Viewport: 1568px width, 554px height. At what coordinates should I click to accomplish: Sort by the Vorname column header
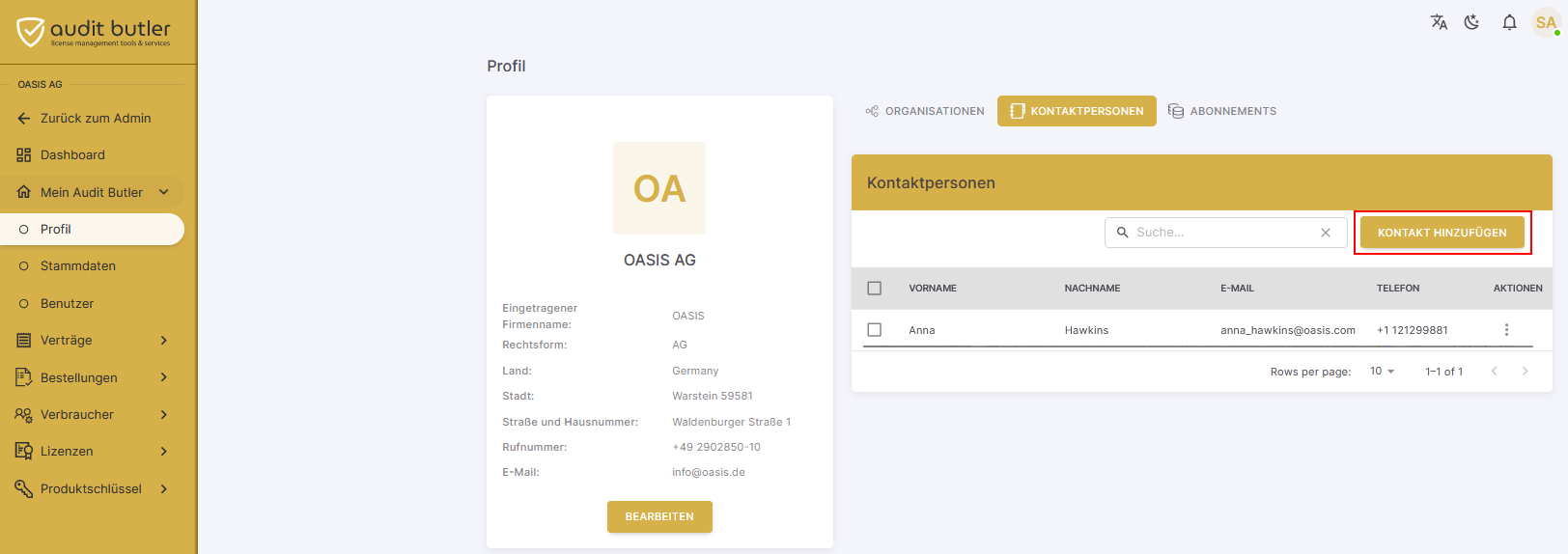tap(933, 289)
